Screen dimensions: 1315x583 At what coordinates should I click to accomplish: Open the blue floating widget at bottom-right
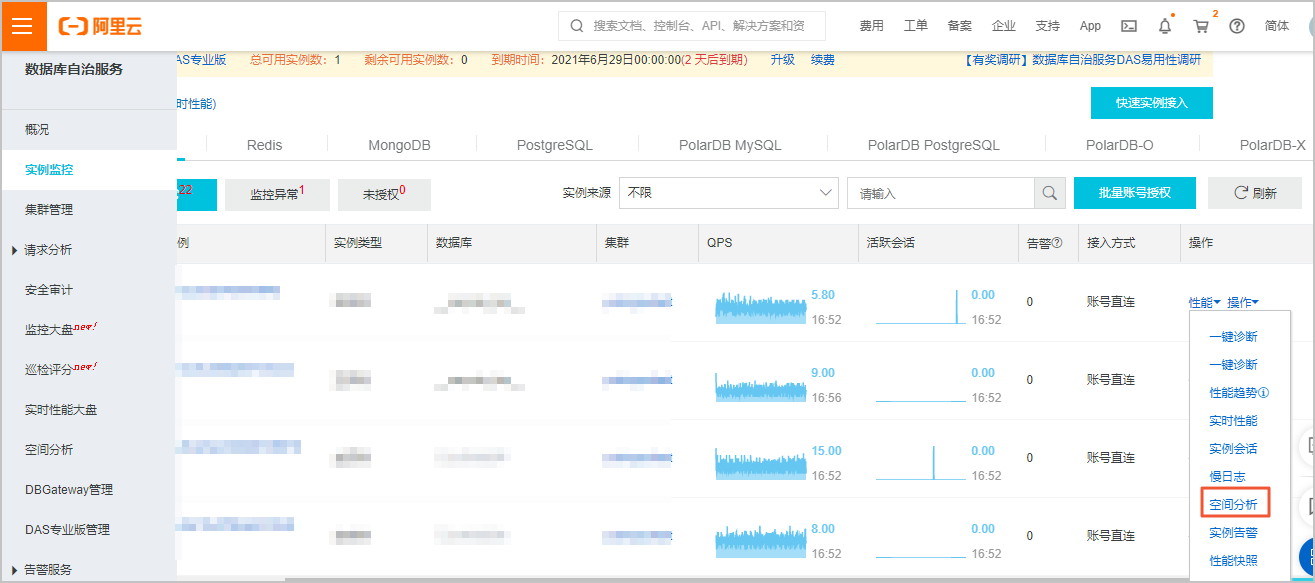point(1306,556)
